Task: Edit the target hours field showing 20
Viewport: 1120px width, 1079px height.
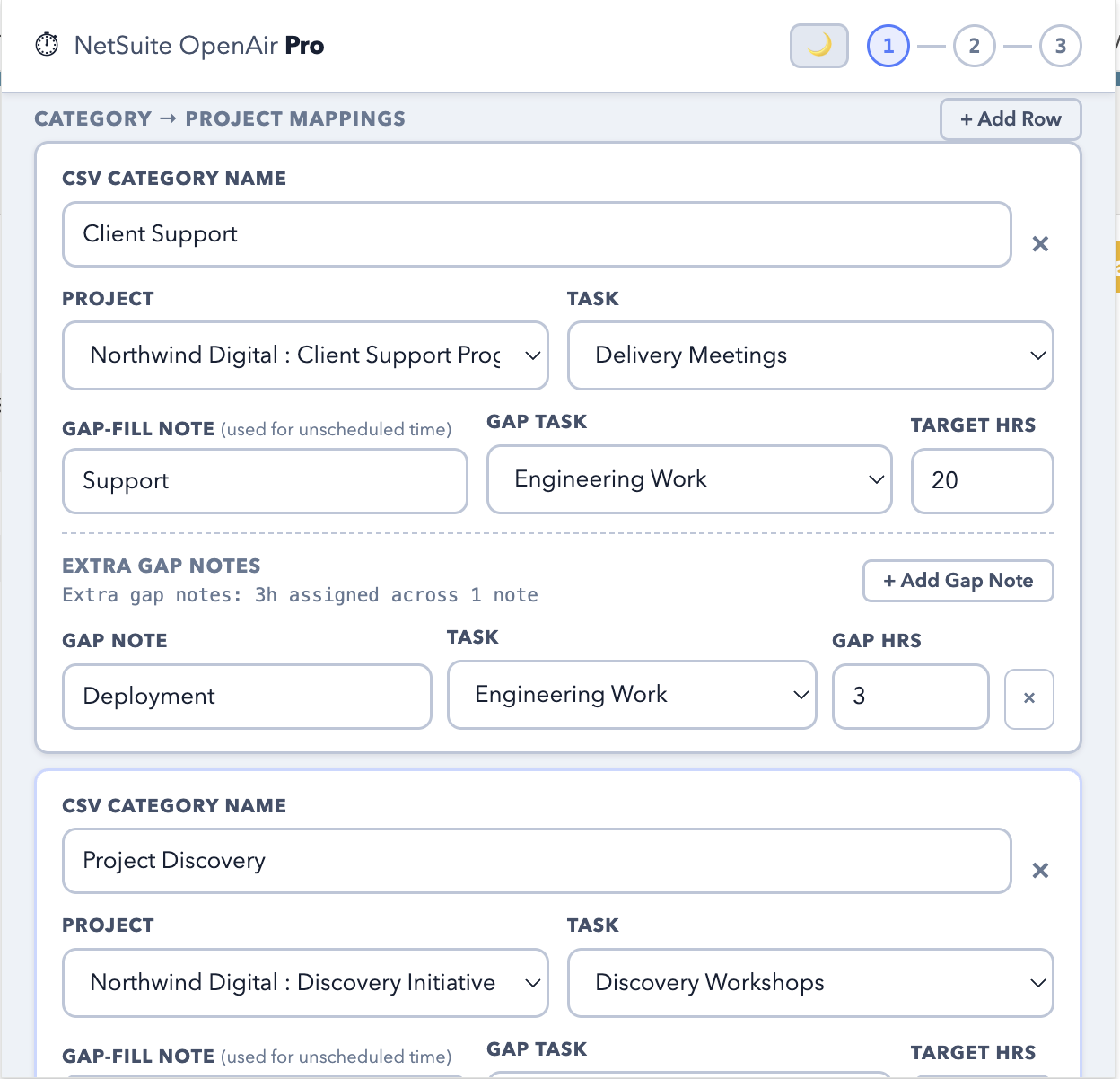Action: (982, 481)
